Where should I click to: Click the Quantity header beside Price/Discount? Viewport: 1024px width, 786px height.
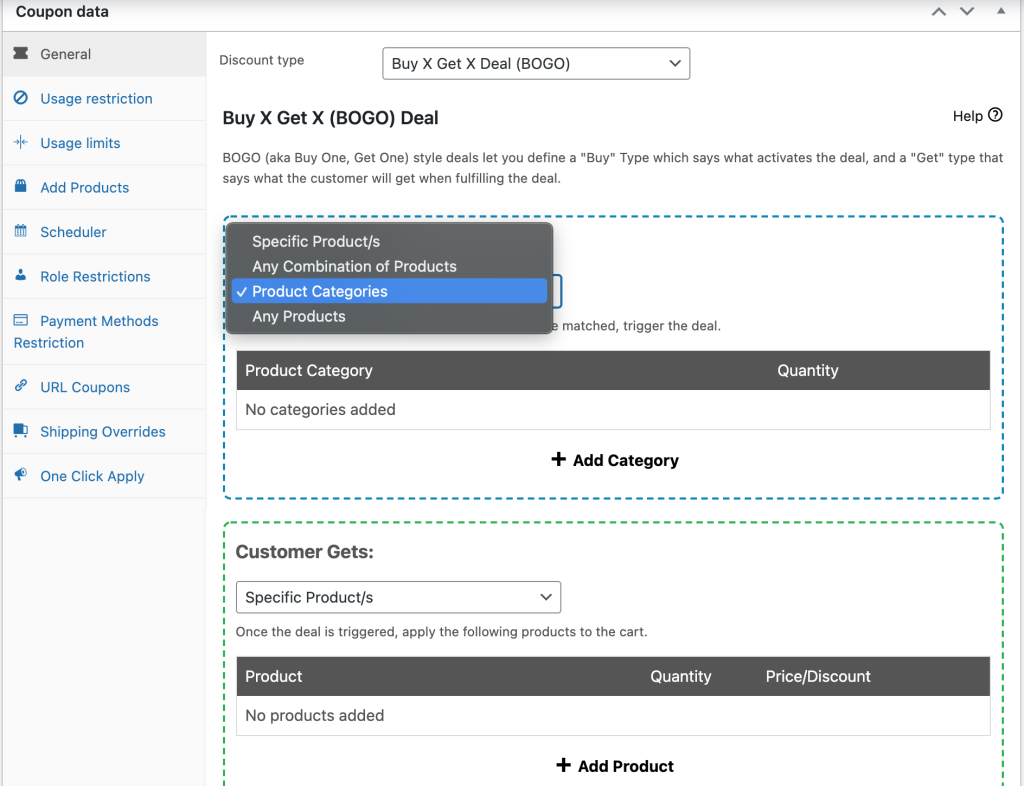pos(680,676)
